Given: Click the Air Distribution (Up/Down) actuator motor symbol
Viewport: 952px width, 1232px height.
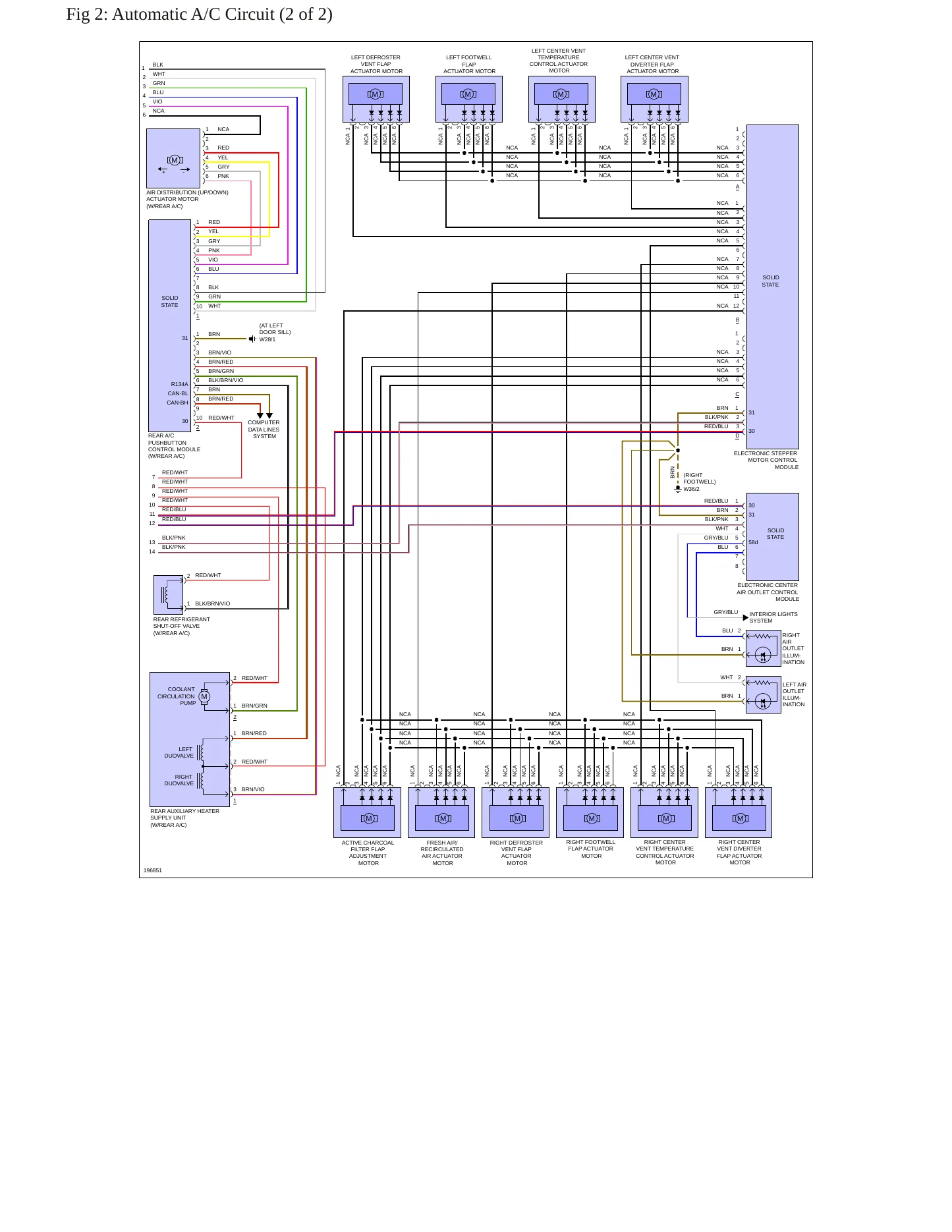Looking at the screenshot, I should (x=175, y=160).
